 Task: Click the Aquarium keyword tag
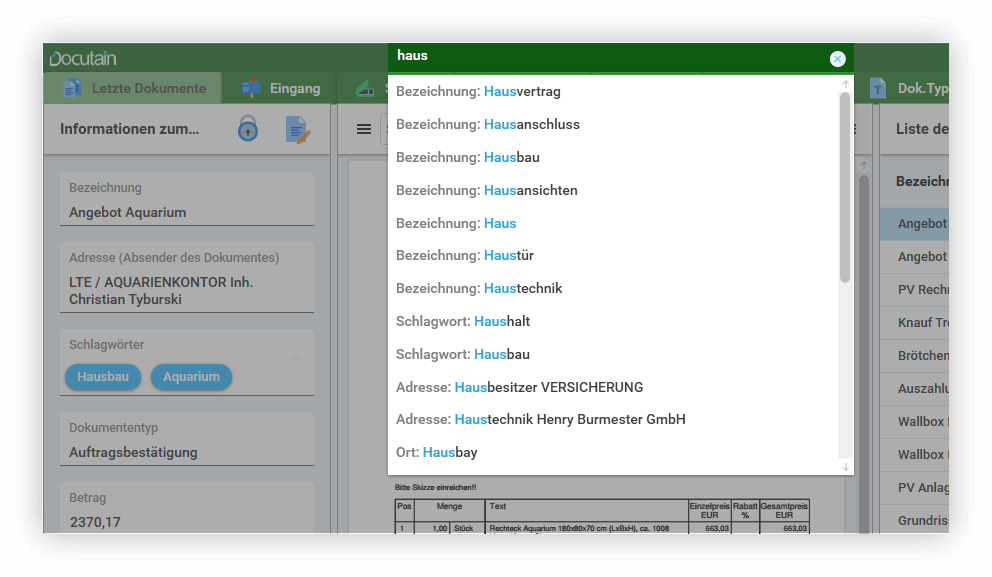pos(191,377)
